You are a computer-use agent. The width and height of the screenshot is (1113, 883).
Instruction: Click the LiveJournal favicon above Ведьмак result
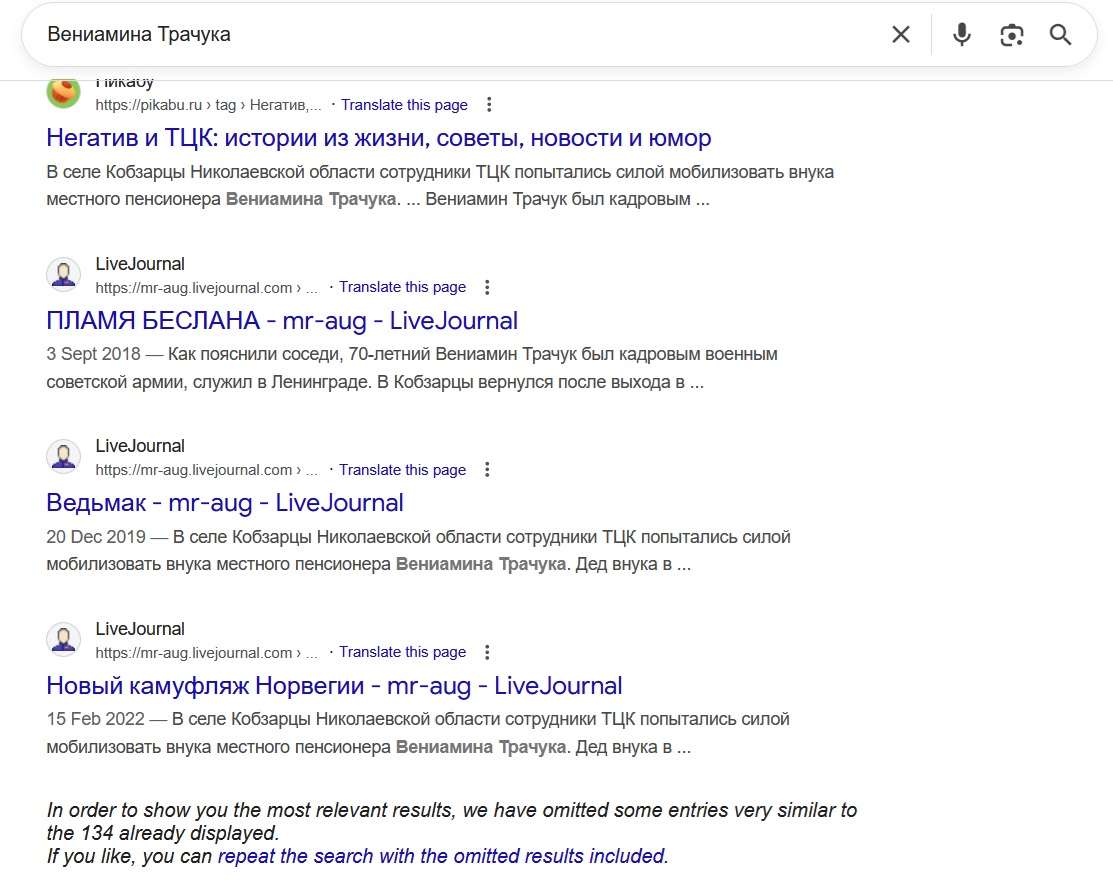64,457
